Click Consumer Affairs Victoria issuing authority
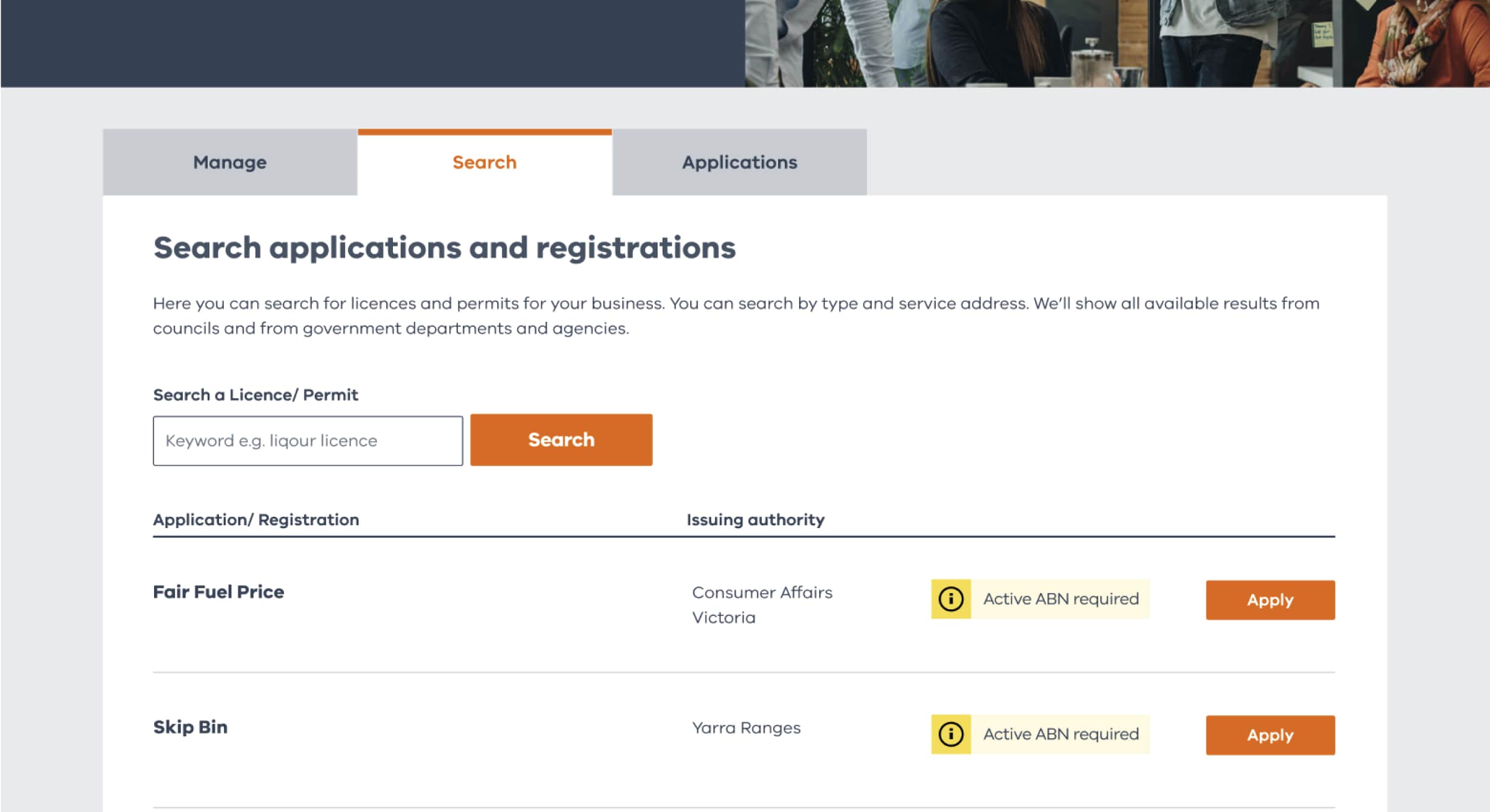This screenshot has width=1490, height=812. pos(762,604)
